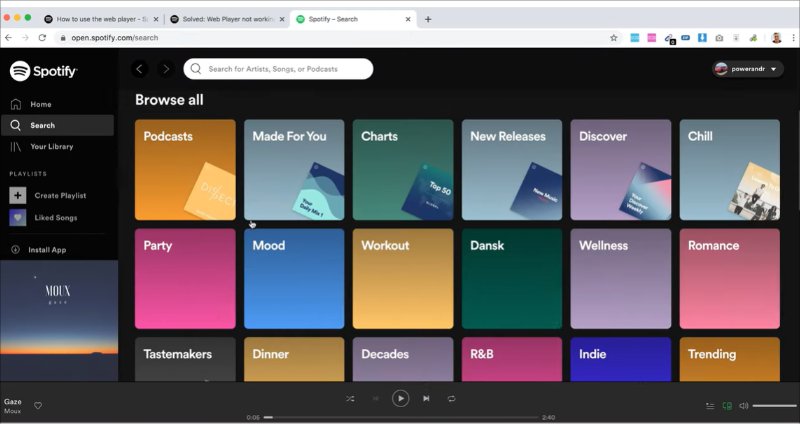Click the Install App text
Image resolution: width=800 pixels, height=424 pixels.
47,250
